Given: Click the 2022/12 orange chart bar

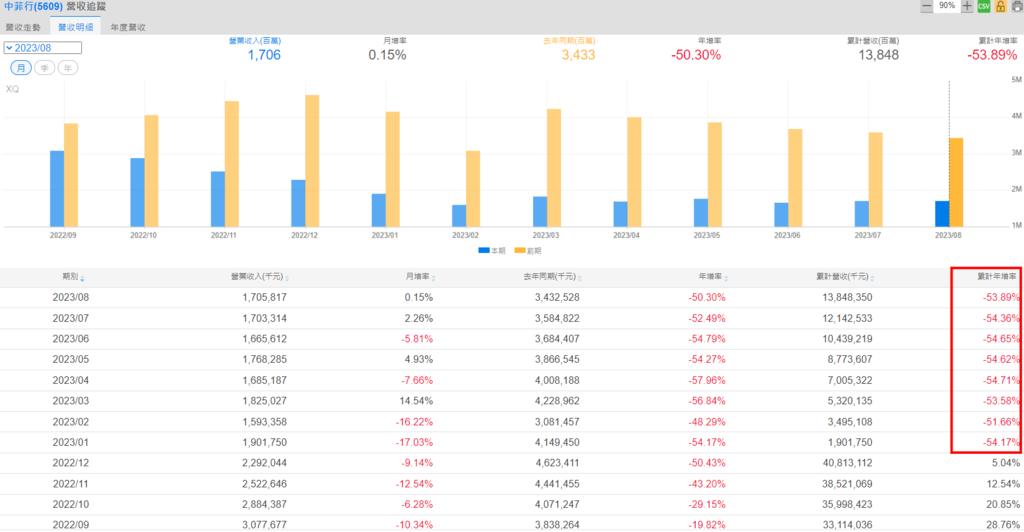Looking at the screenshot, I should (312, 161).
